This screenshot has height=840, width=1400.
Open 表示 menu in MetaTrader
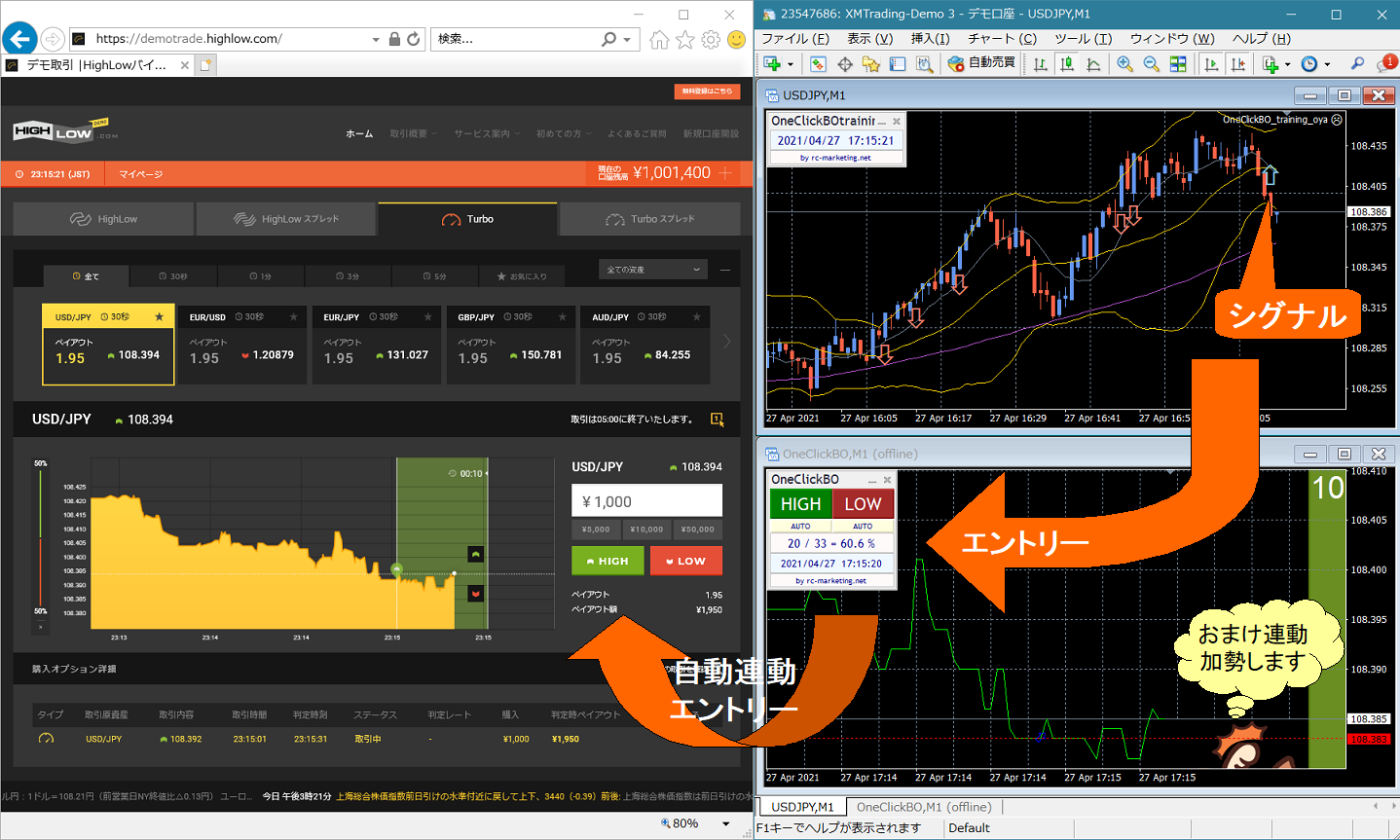(869, 39)
